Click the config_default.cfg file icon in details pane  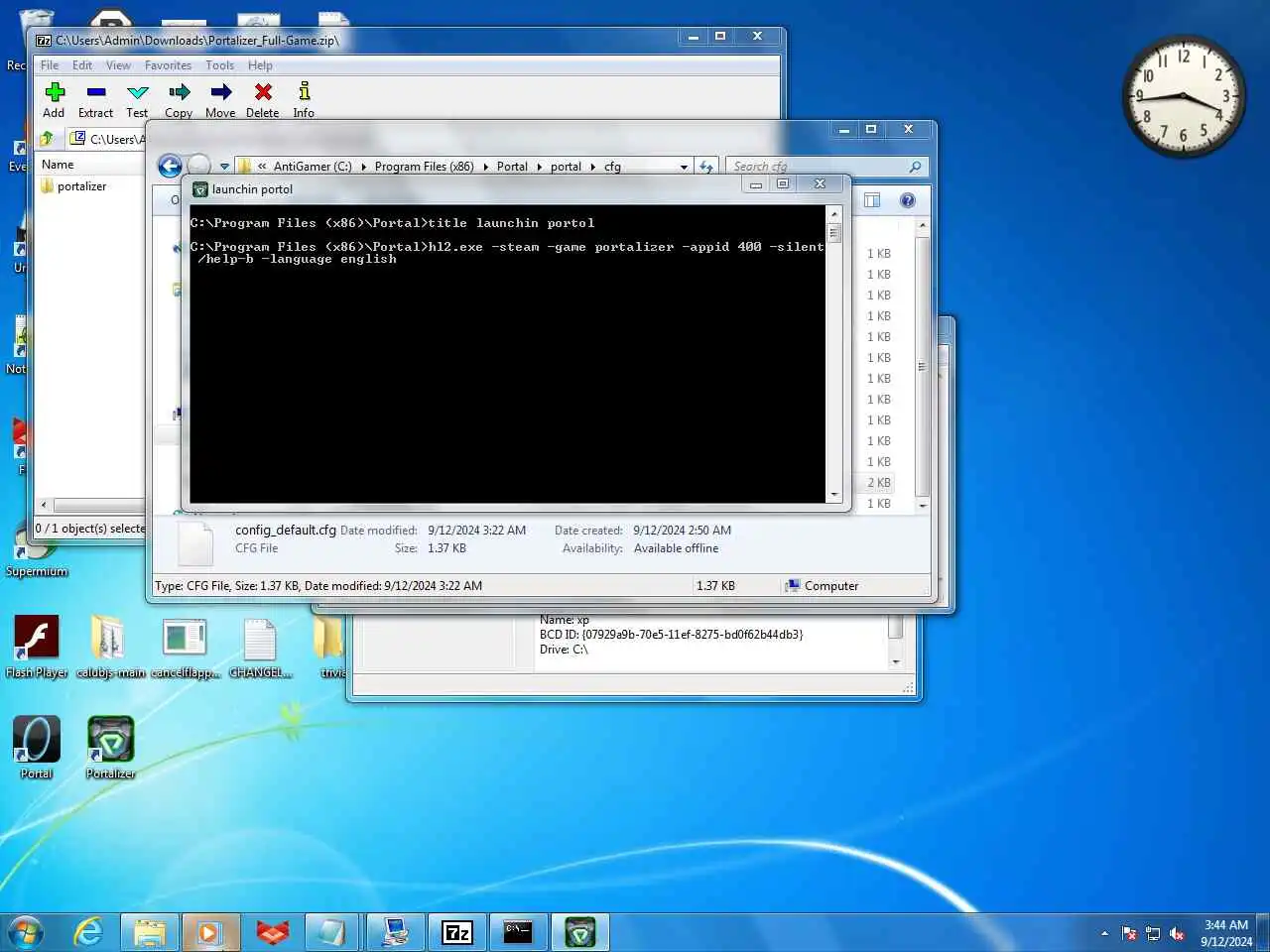tap(195, 542)
